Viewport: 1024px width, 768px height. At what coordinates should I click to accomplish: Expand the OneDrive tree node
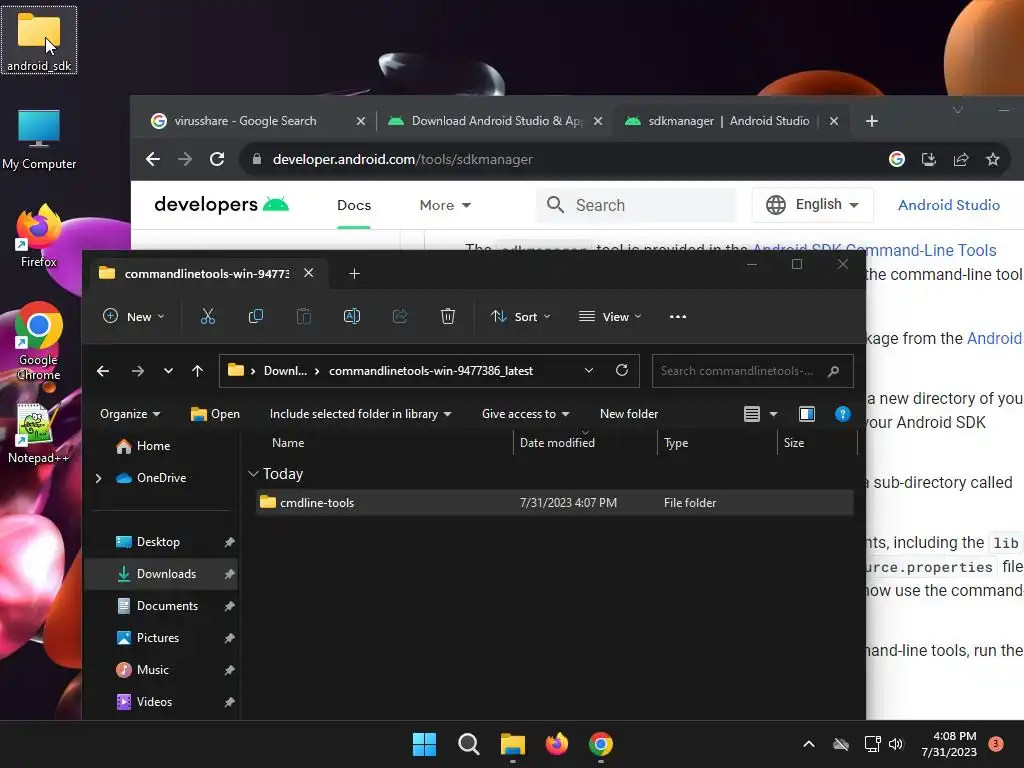99,478
